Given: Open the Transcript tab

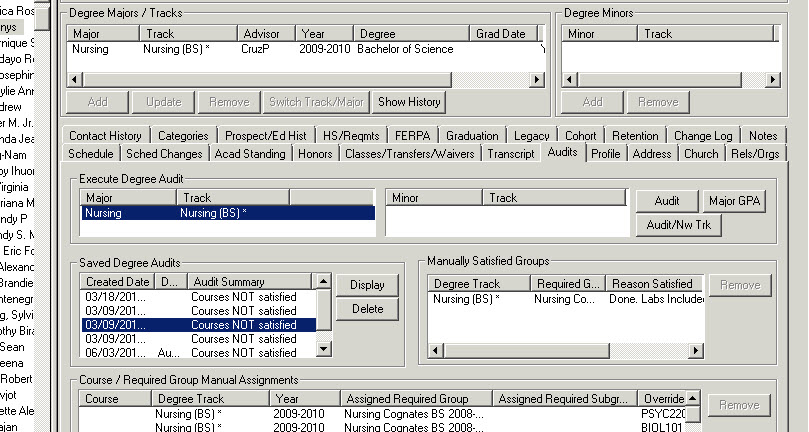Looking at the screenshot, I should [510, 154].
